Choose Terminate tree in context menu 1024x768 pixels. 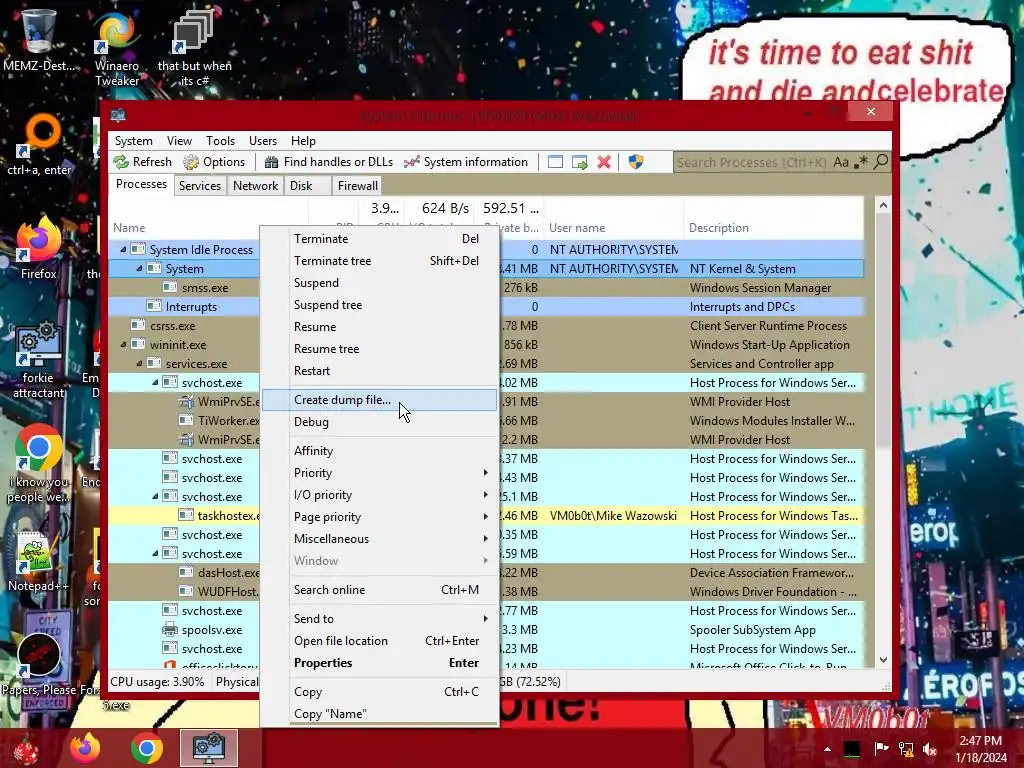coord(380,261)
